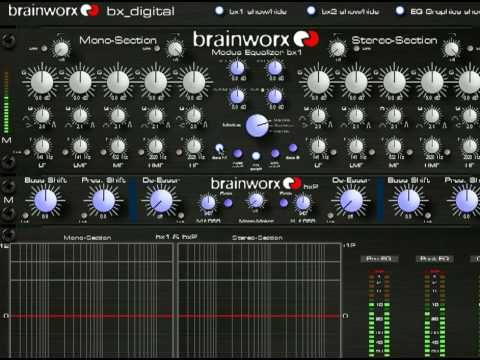Toggle solo button beside Mono LF frequency knob
480x360 pixels.
coord(27,152)
